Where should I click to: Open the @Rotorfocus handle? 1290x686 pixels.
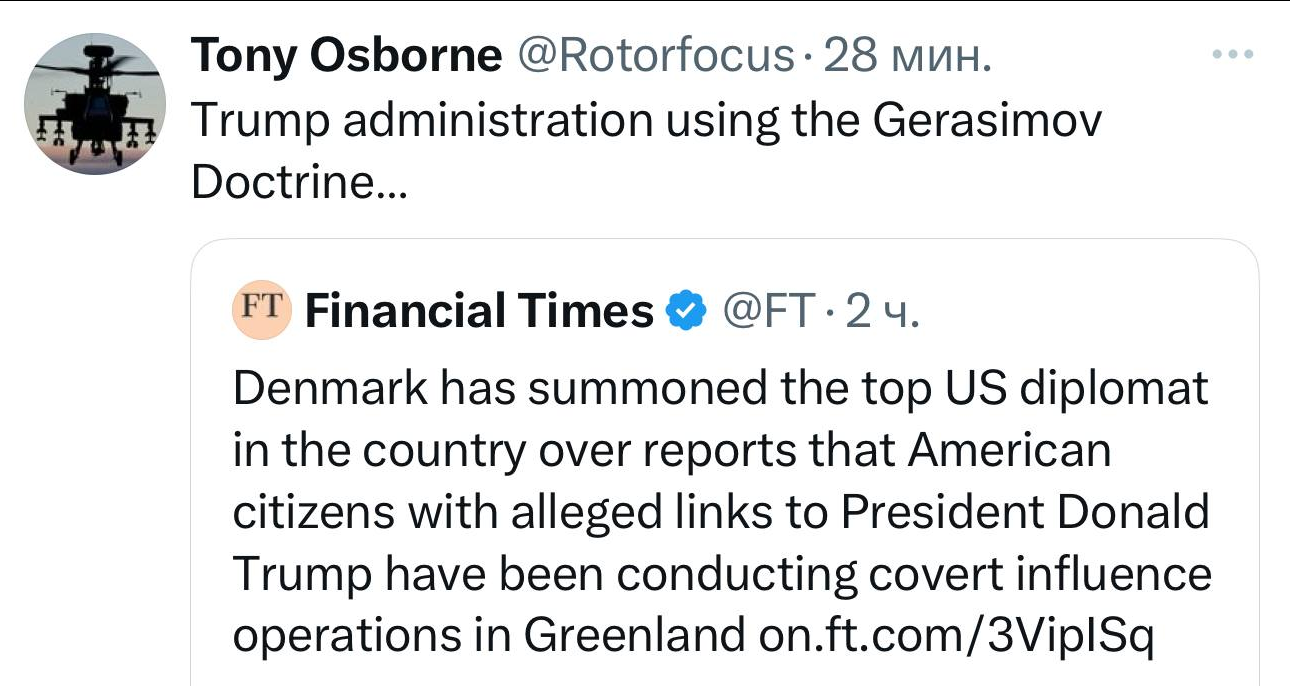654,56
